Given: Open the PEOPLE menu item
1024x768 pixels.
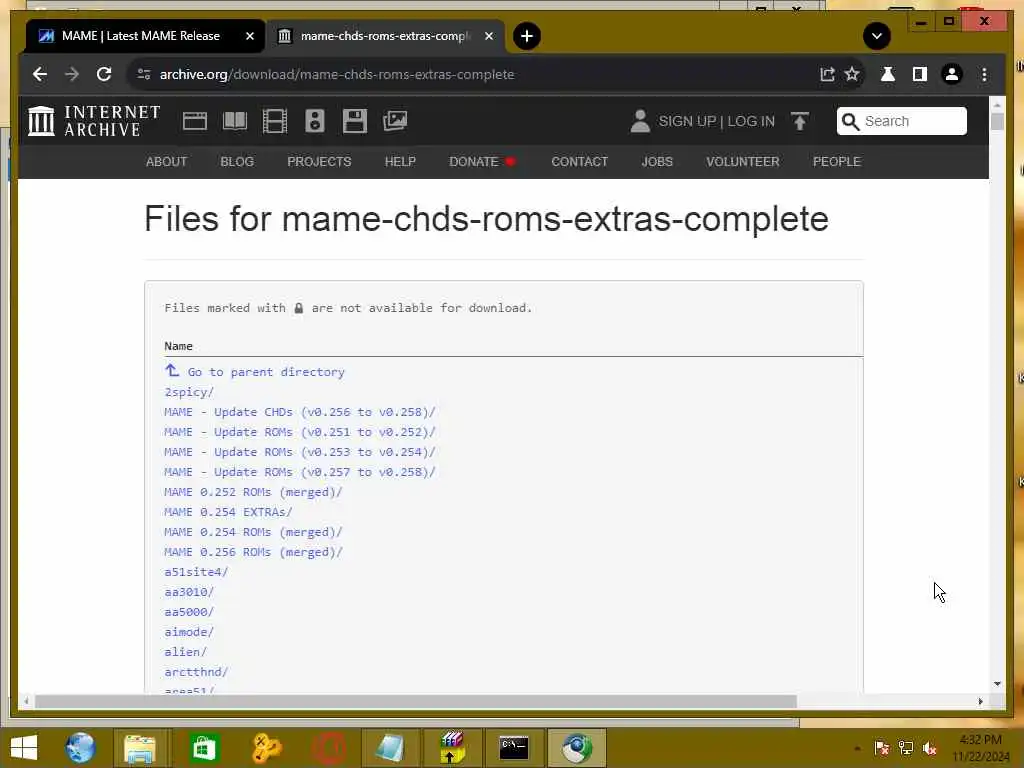Looking at the screenshot, I should [x=837, y=161].
